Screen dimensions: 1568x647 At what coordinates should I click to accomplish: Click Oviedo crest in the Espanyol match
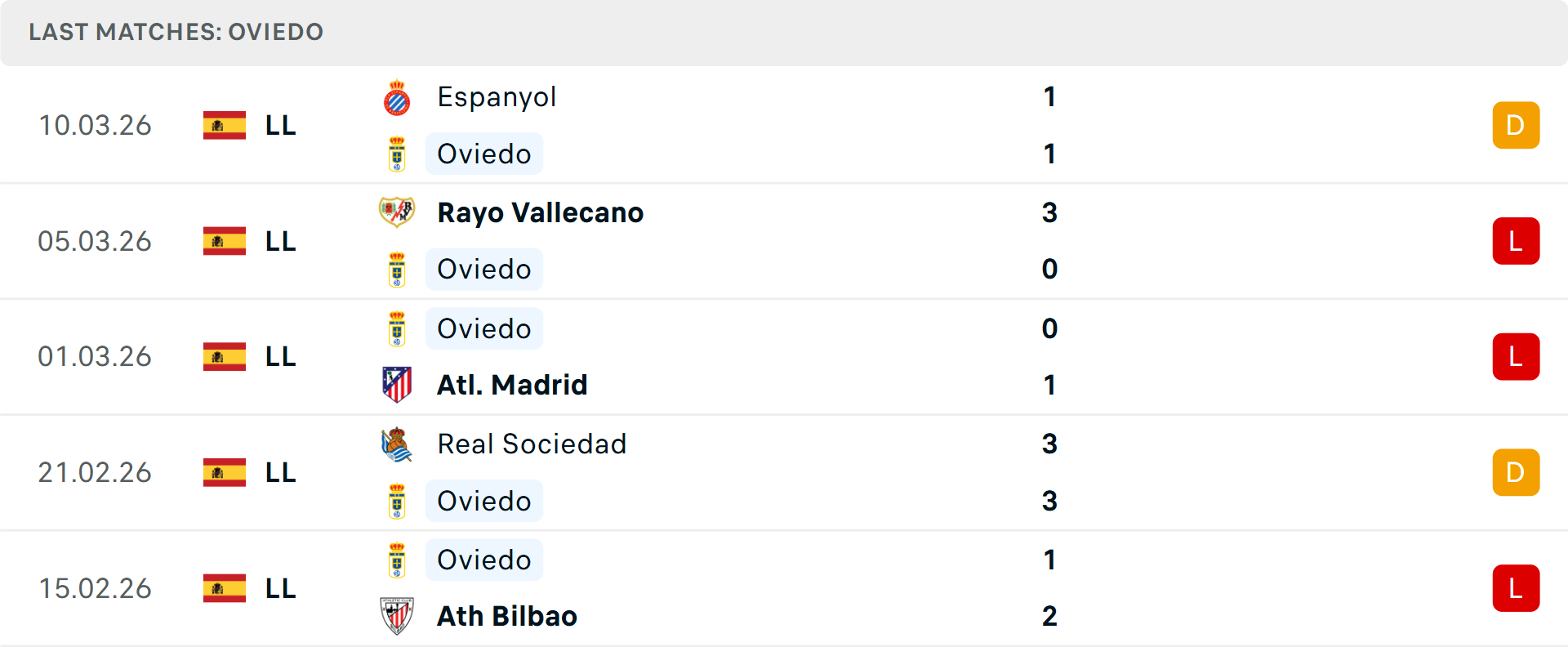click(397, 154)
